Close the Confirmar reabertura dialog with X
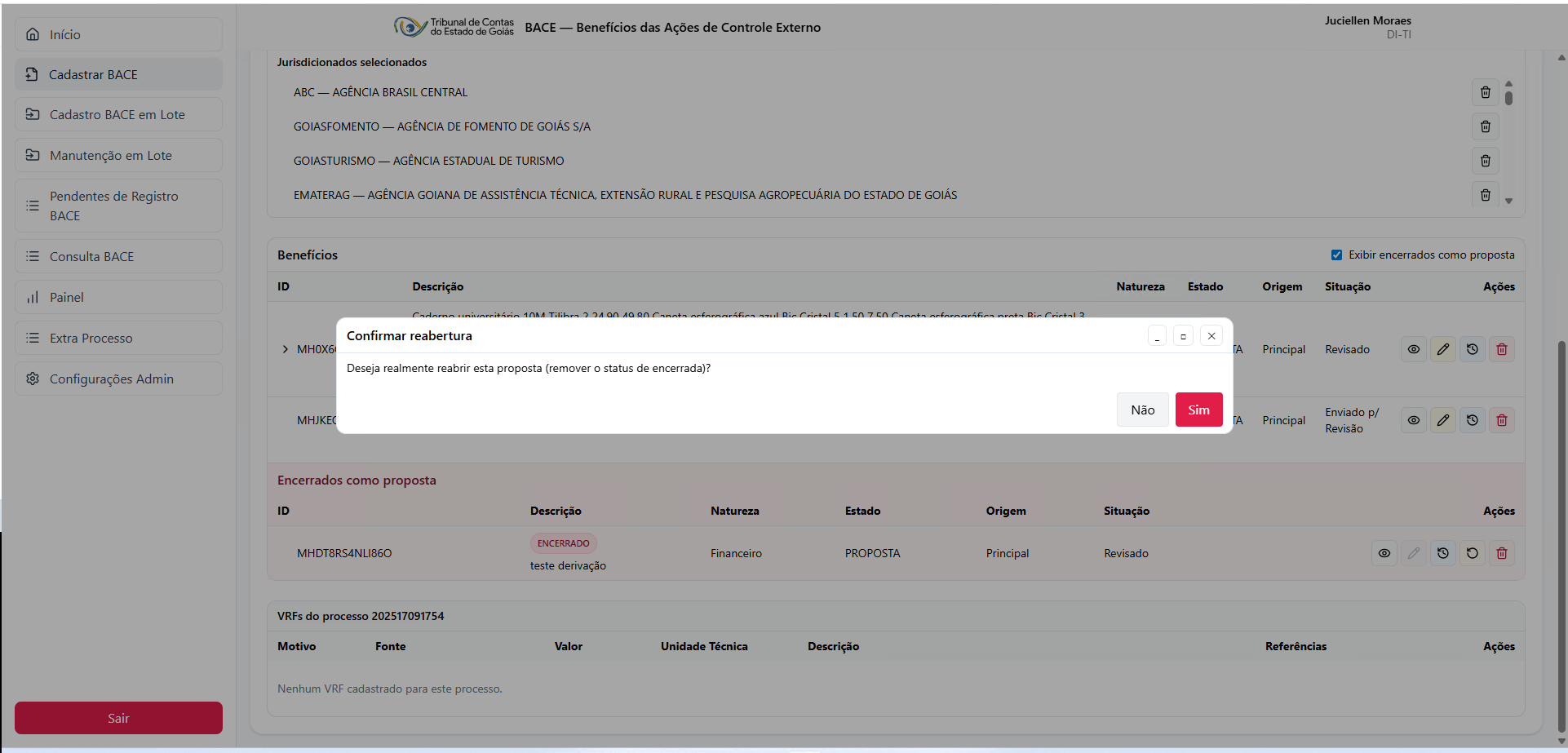Image resolution: width=1568 pixels, height=753 pixels. point(1211,335)
